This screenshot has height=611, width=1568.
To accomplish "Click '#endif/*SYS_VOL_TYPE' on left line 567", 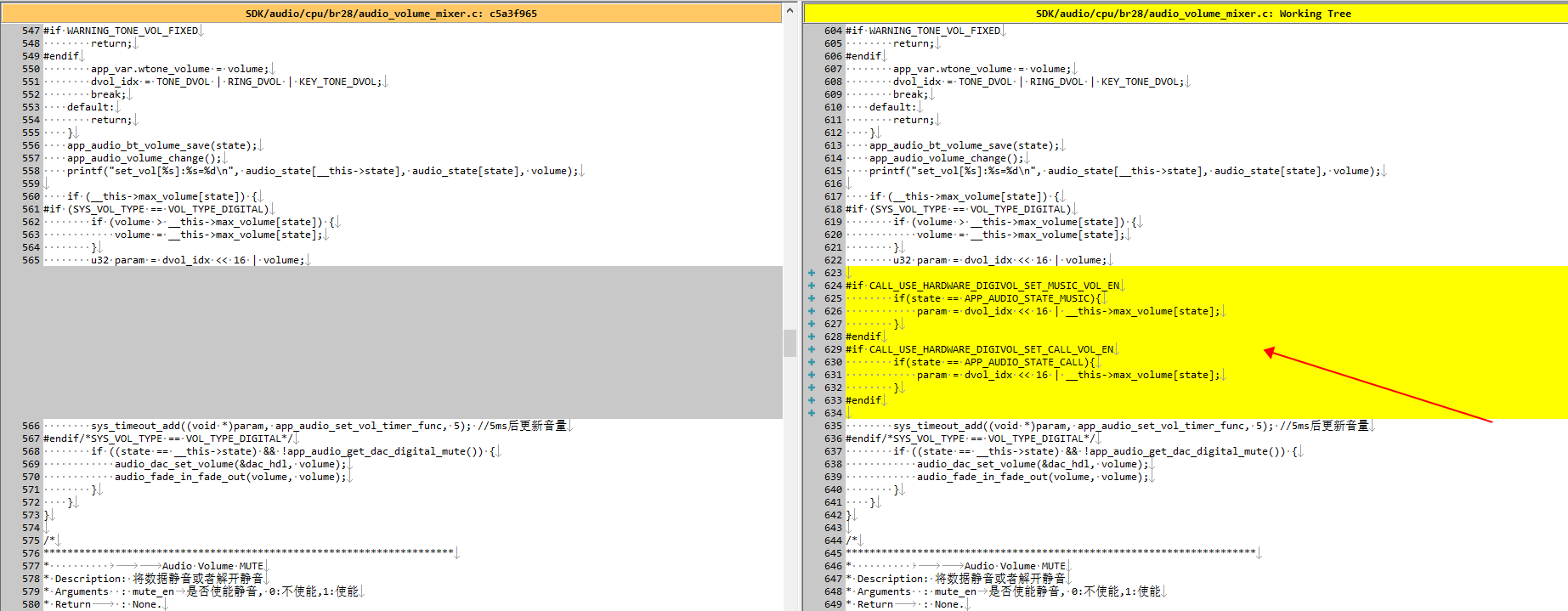I will [x=168, y=438].
